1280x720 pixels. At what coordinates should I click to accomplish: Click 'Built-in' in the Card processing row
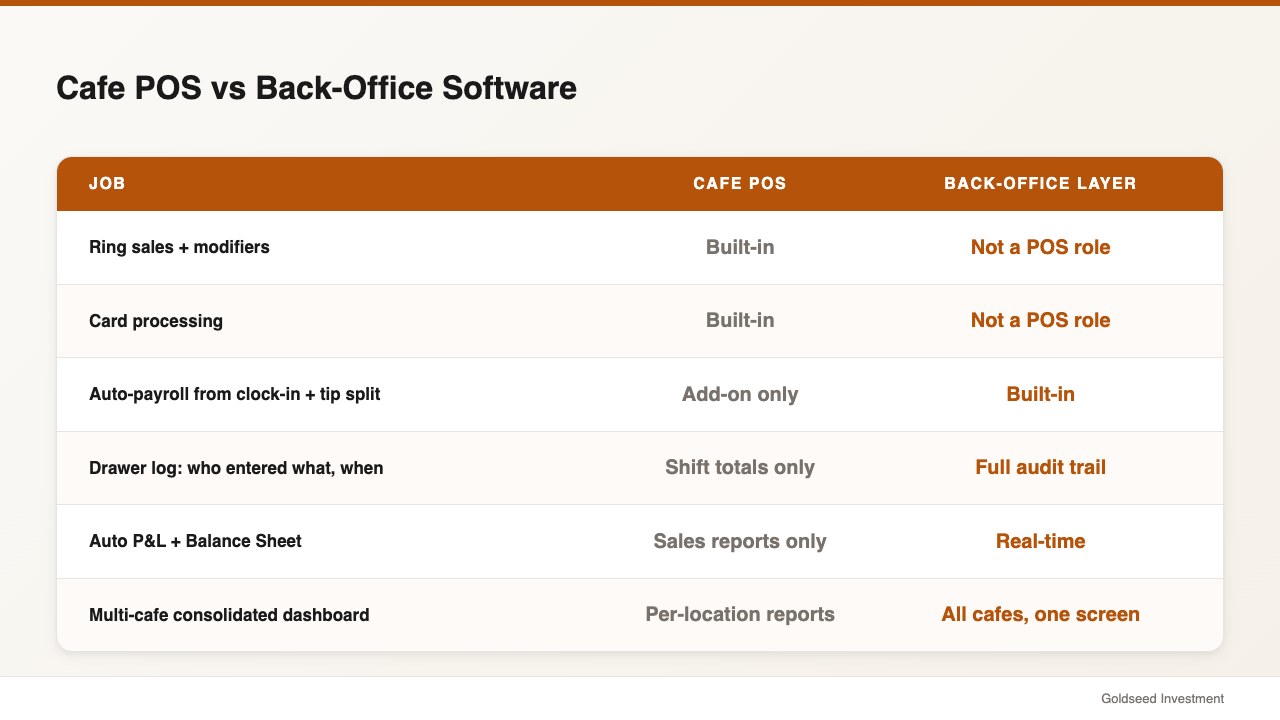(740, 320)
